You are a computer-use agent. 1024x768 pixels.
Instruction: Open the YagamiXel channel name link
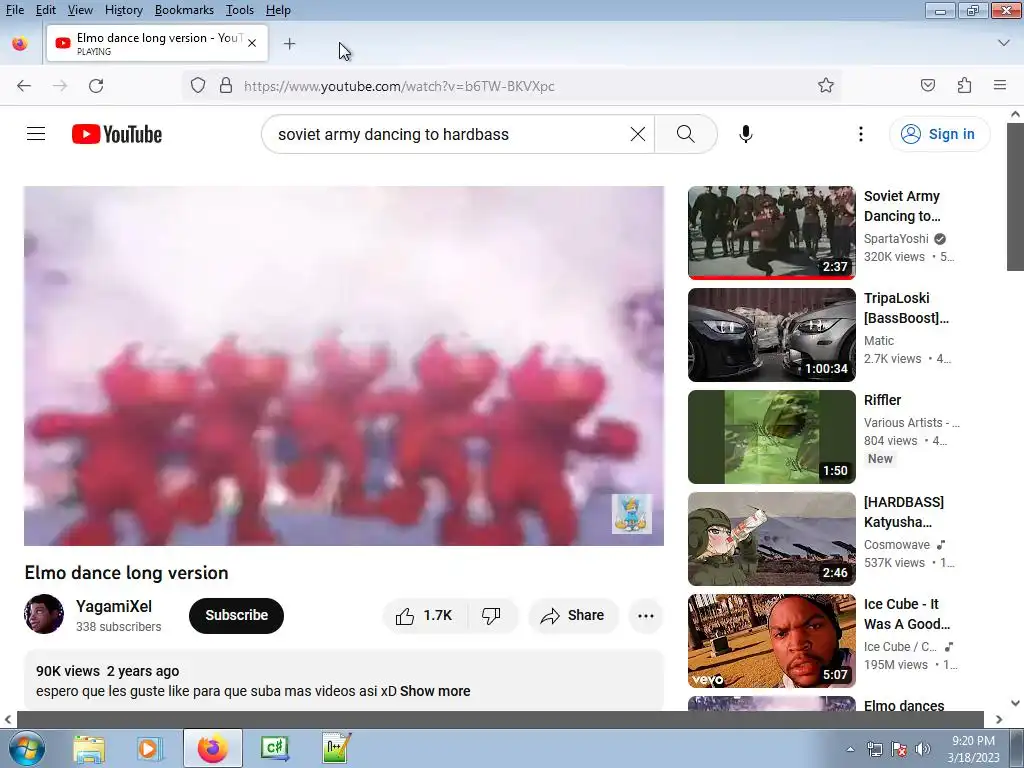pyautogui.click(x=114, y=606)
